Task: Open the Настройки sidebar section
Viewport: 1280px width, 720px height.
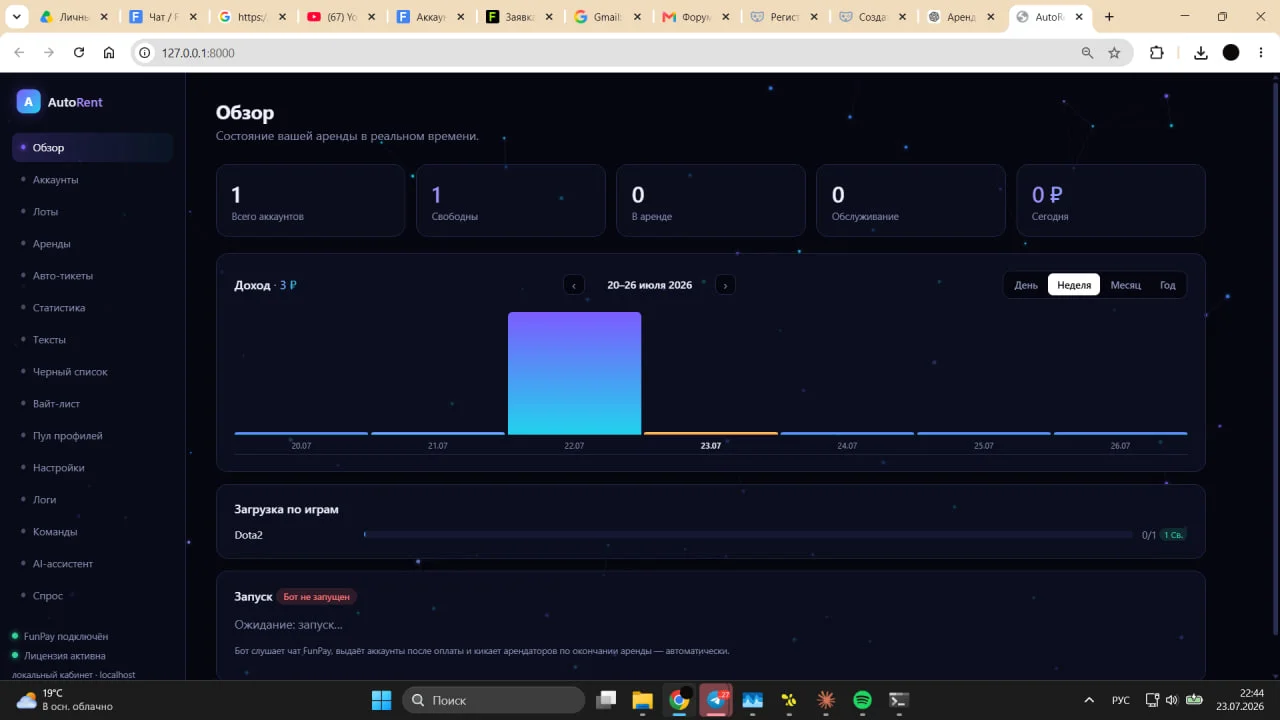Action: coord(92,468)
